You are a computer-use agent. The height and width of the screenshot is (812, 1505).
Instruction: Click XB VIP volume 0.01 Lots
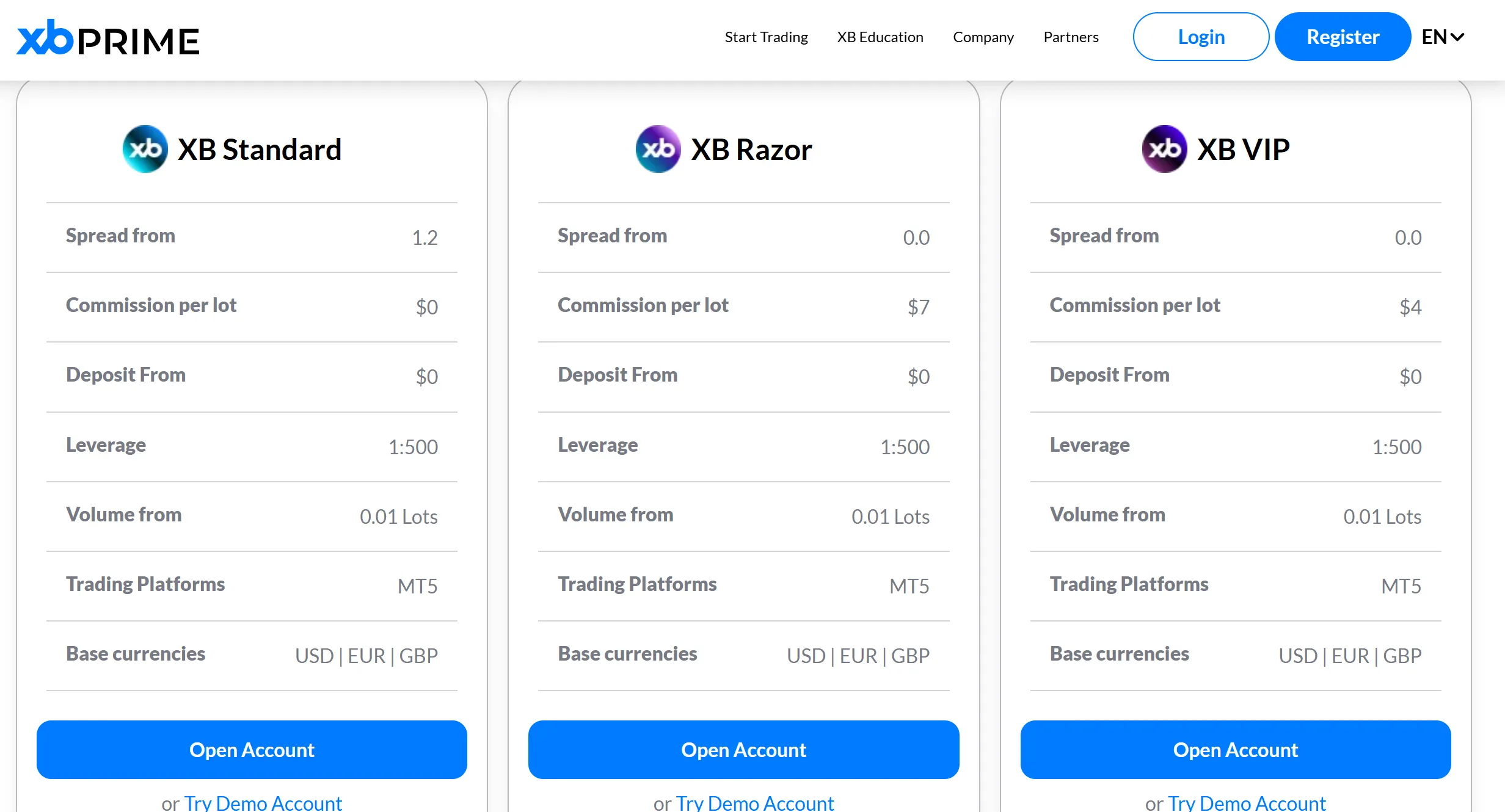point(1382,517)
